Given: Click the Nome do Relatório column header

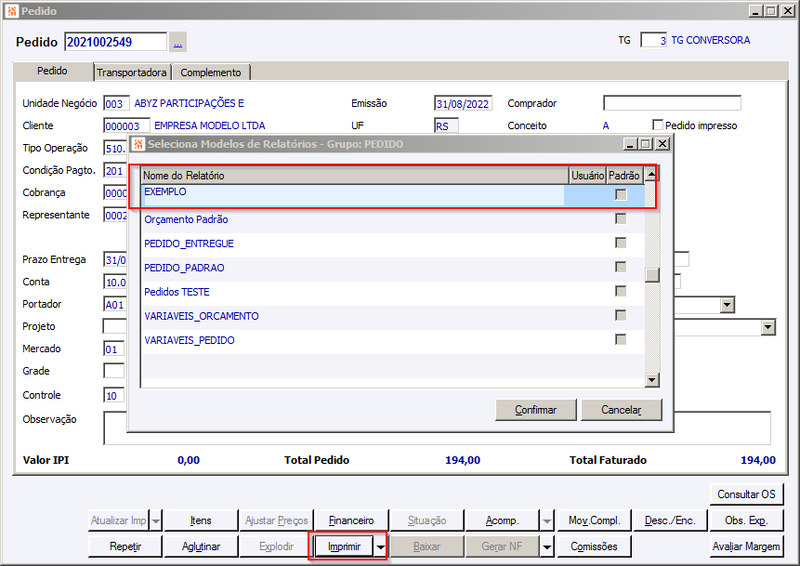Looking at the screenshot, I should click(355, 175).
